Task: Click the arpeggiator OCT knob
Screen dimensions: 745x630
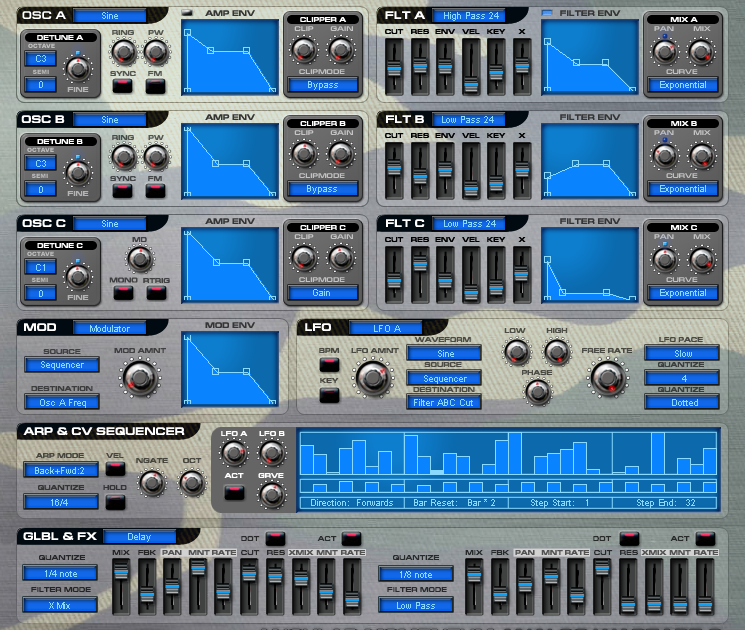Action: (192, 483)
